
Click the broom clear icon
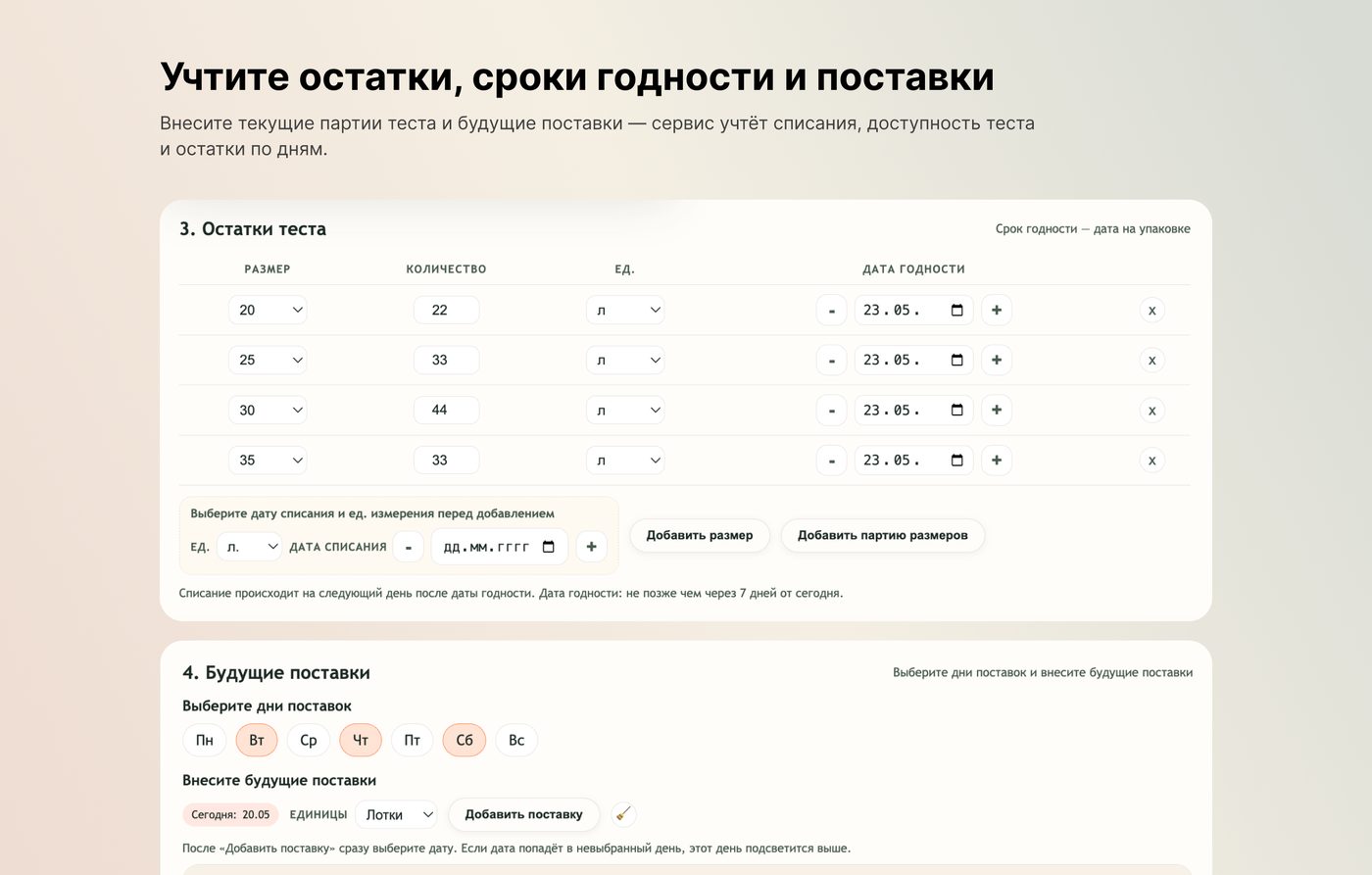point(623,814)
